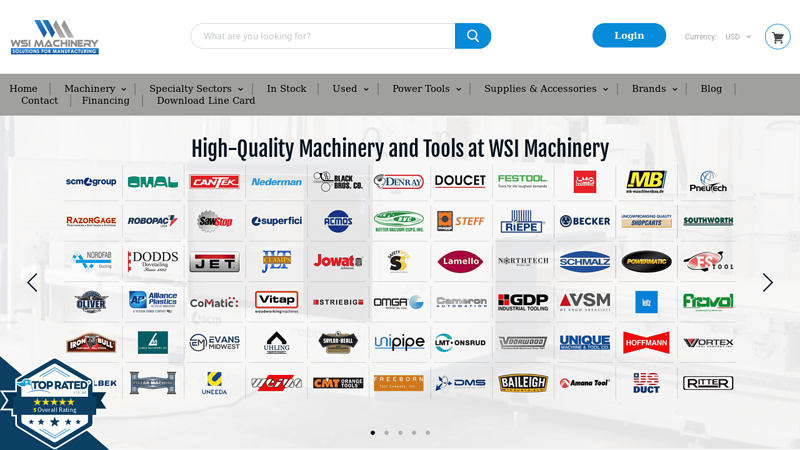
Task: Click the CMT Orange Tools logo
Action: point(338,383)
